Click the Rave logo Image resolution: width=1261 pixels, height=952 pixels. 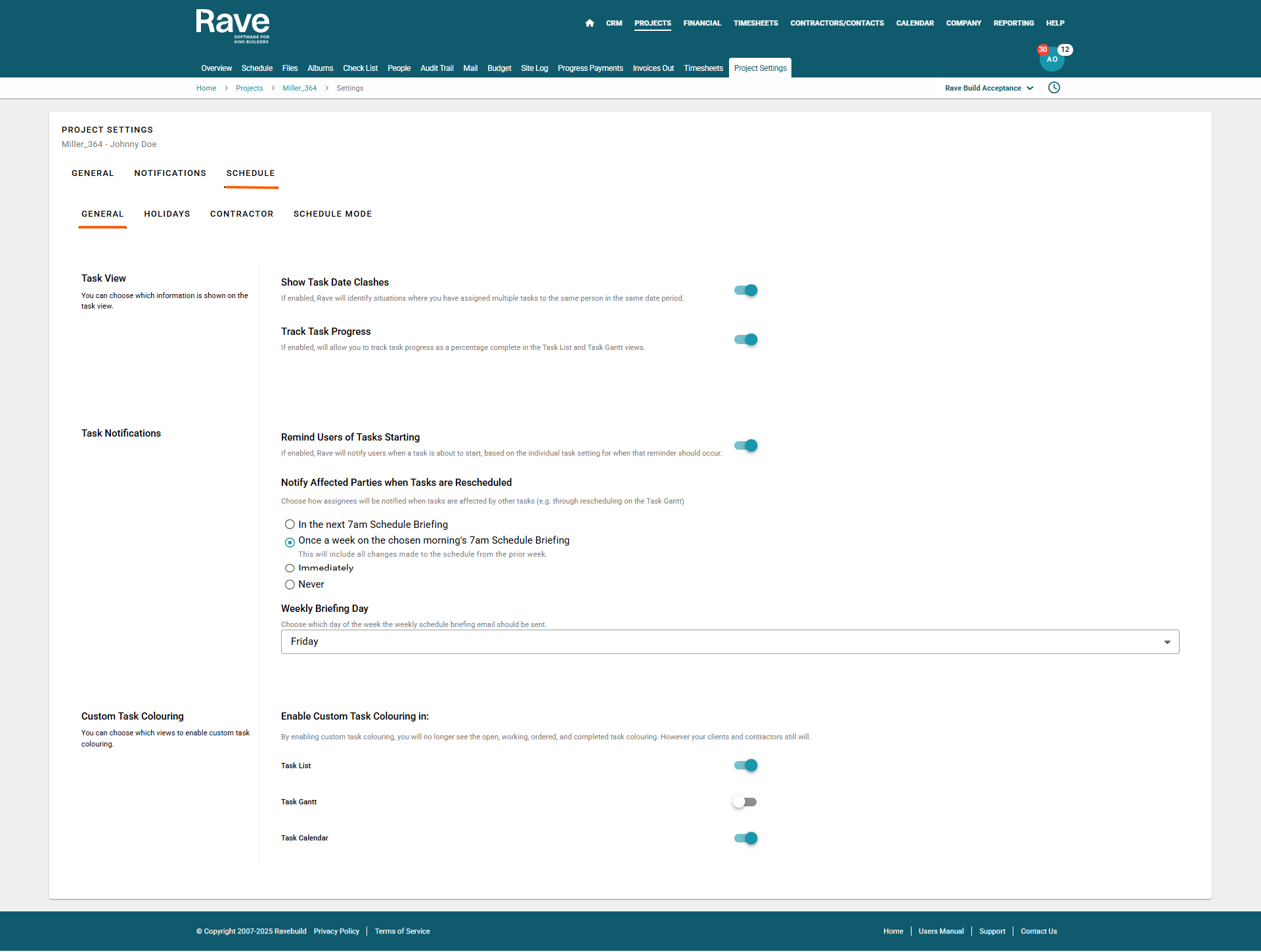click(232, 26)
